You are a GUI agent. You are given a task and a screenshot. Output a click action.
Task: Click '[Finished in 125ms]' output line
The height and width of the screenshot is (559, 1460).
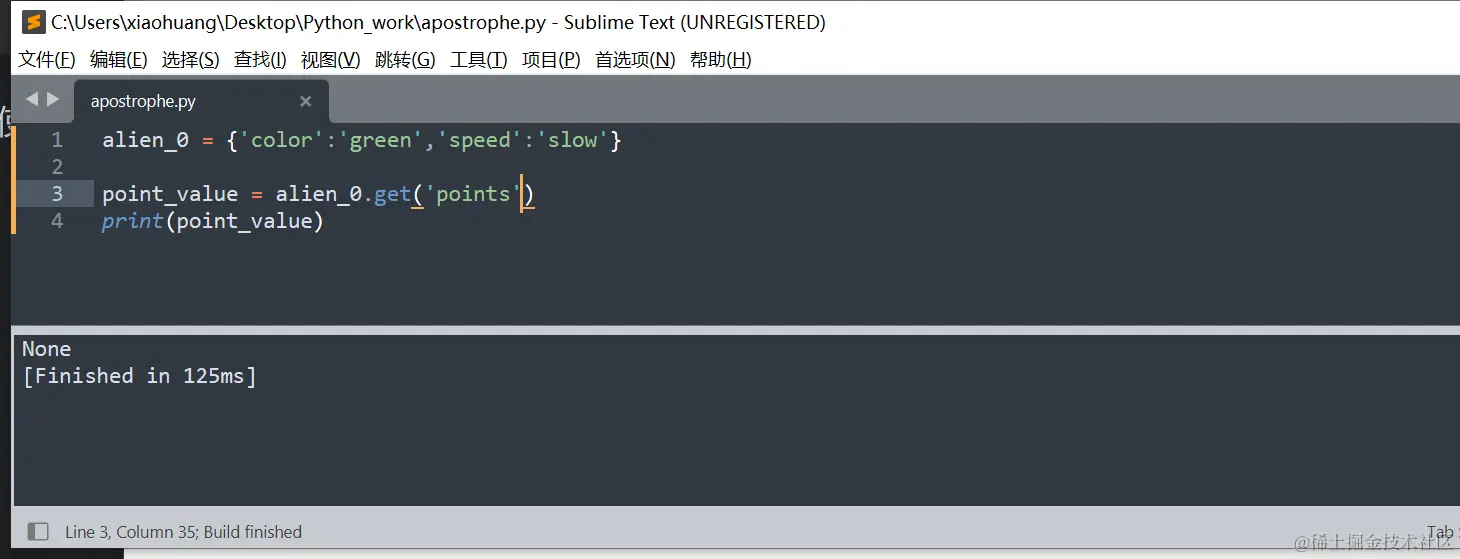point(140,376)
